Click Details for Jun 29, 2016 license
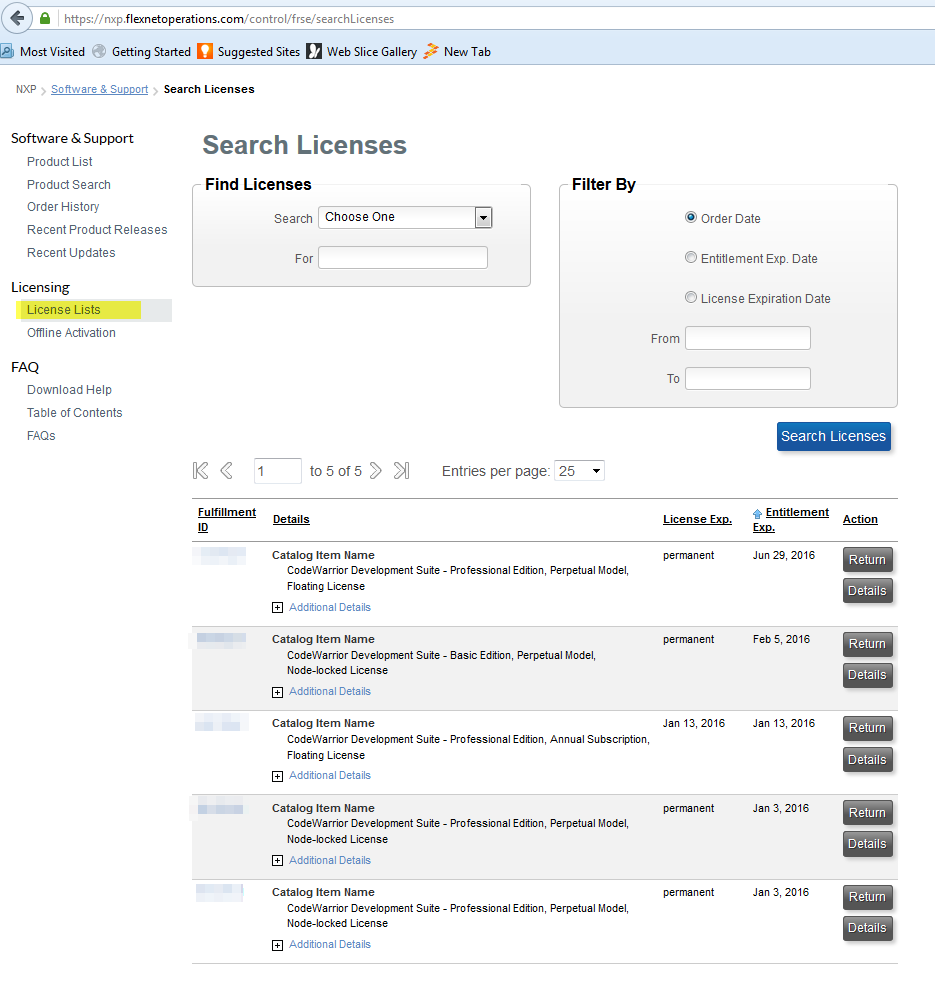Image resolution: width=935 pixels, height=989 pixels. click(867, 590)
